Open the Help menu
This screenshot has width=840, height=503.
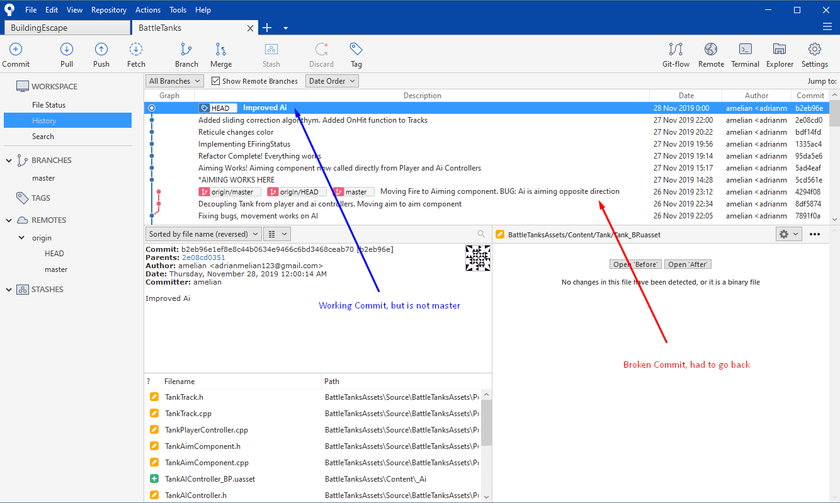pos(203,10)
